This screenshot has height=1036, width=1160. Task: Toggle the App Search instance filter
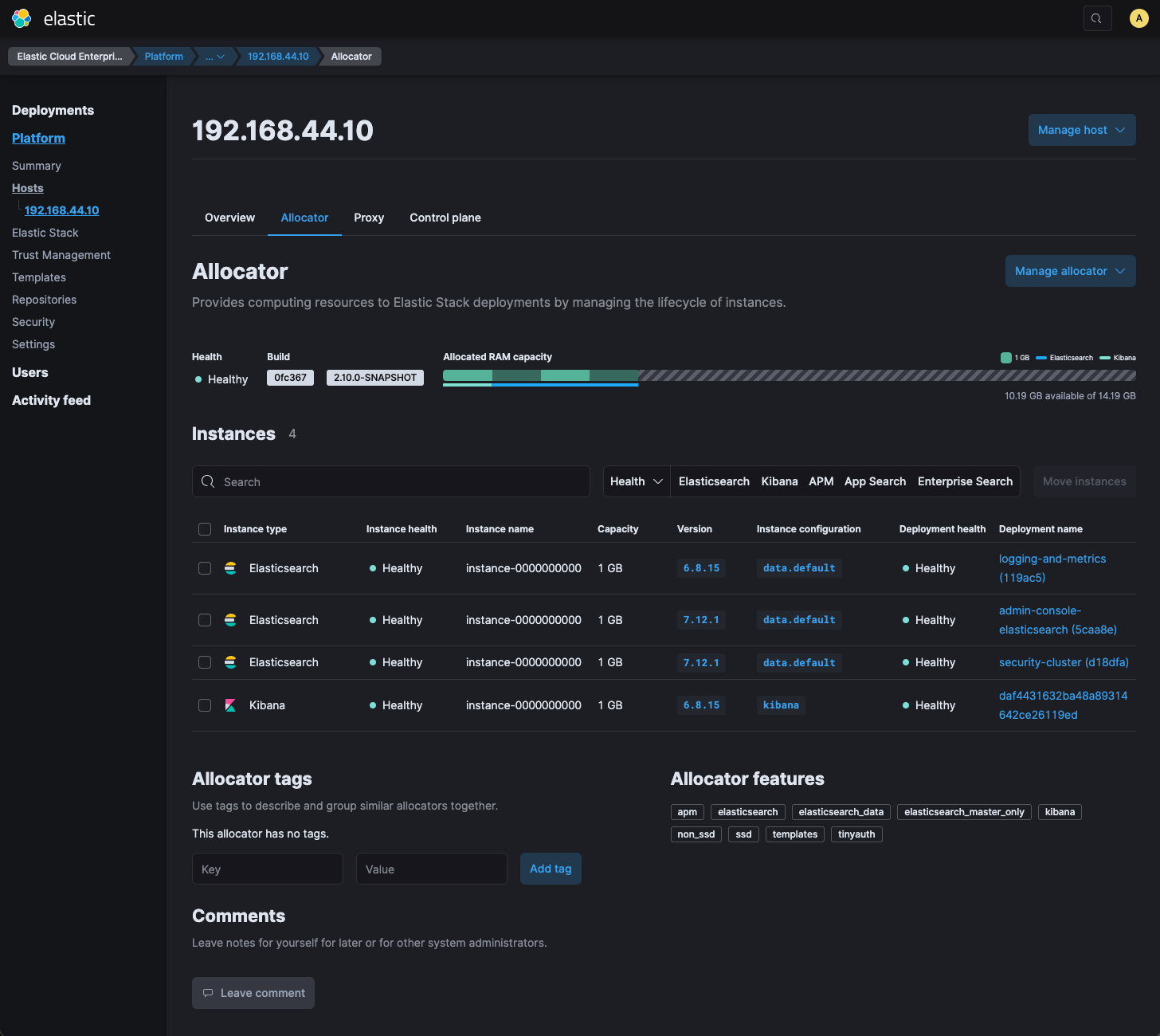point(875,481)
